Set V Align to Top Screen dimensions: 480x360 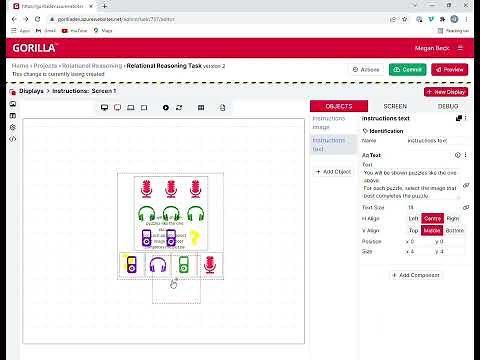[413, 230]
